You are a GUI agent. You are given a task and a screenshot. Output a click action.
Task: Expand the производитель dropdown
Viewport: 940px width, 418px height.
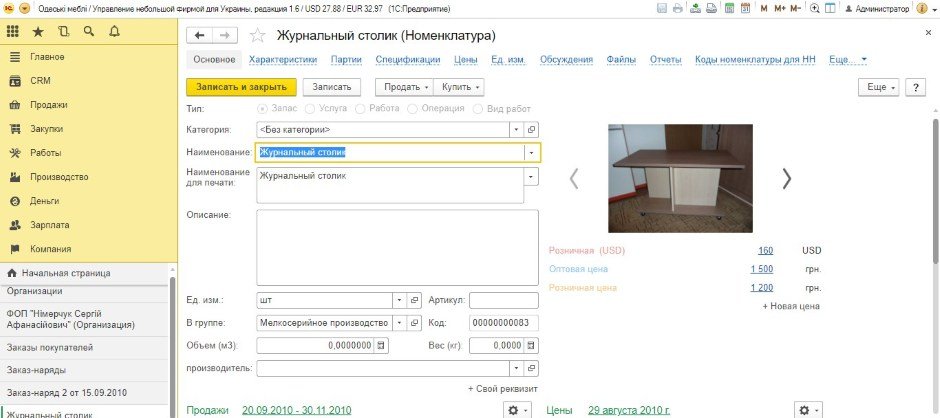[x=517, y=368]
